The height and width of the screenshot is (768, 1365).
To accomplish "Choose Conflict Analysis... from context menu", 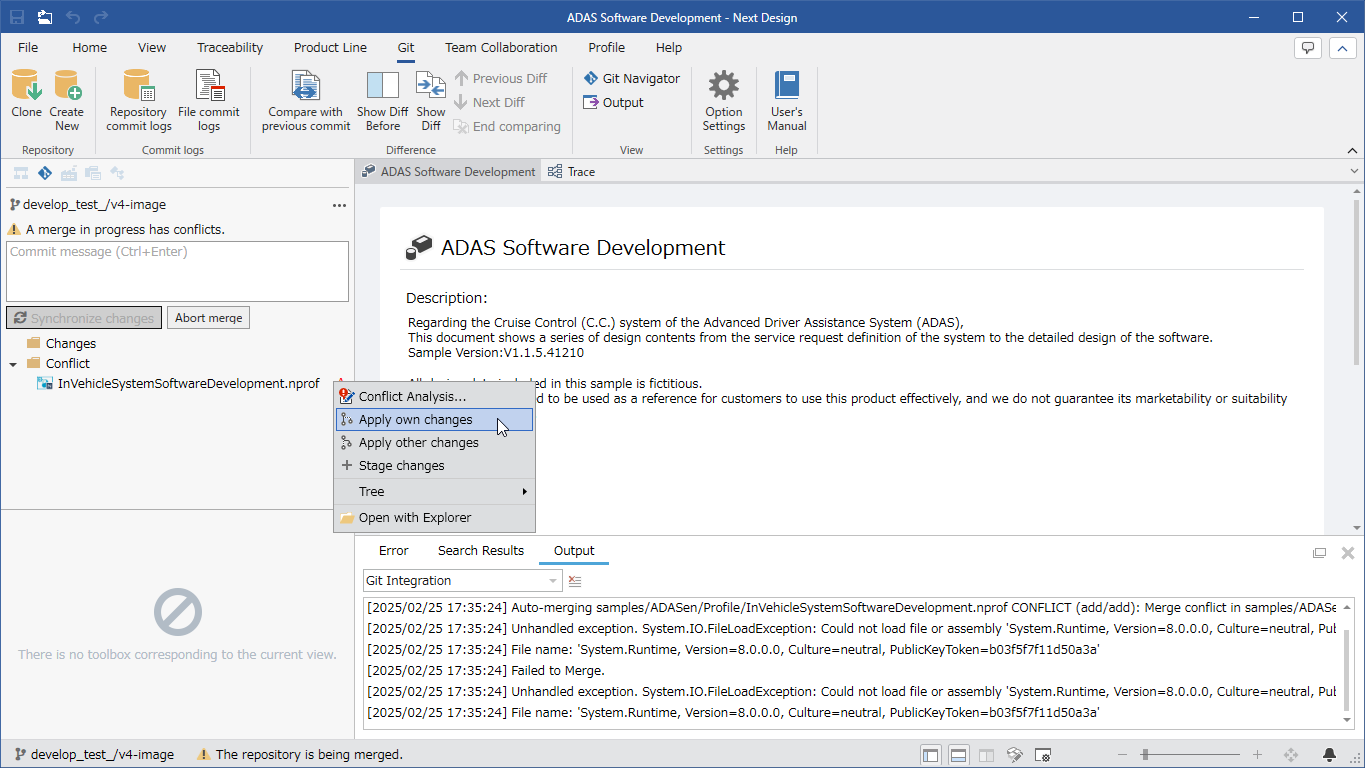I will click(x=434, y=397).
